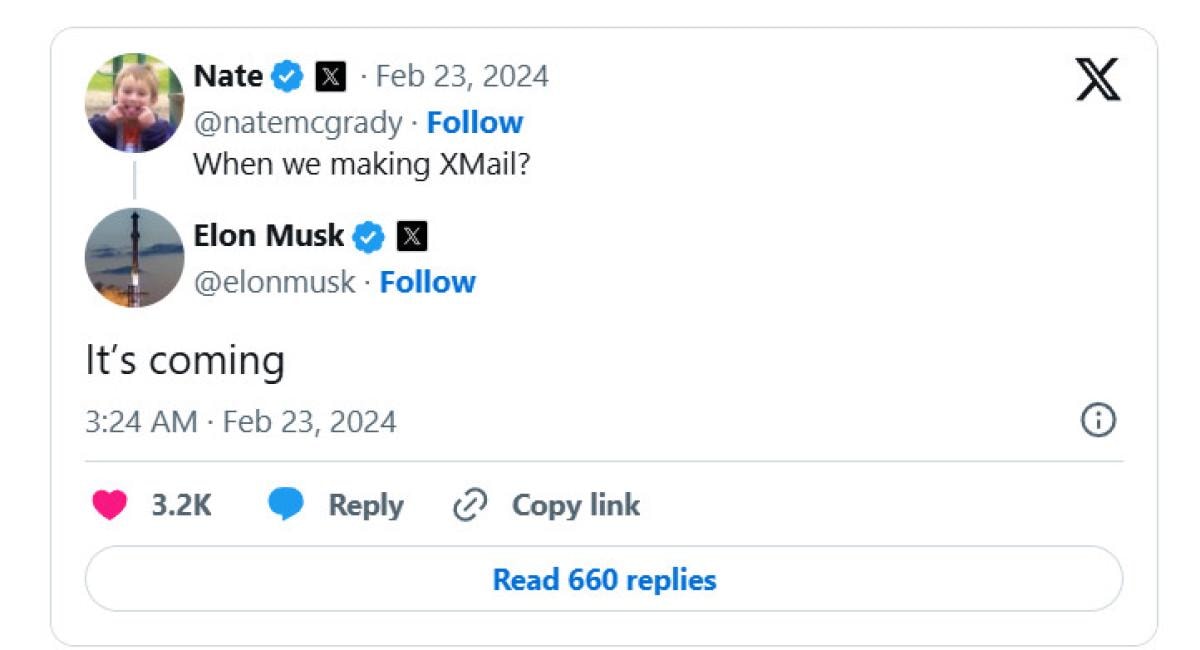Click the blue reply bubble icon
Viewport: 1200px width, 650px height.
point(286,505)
